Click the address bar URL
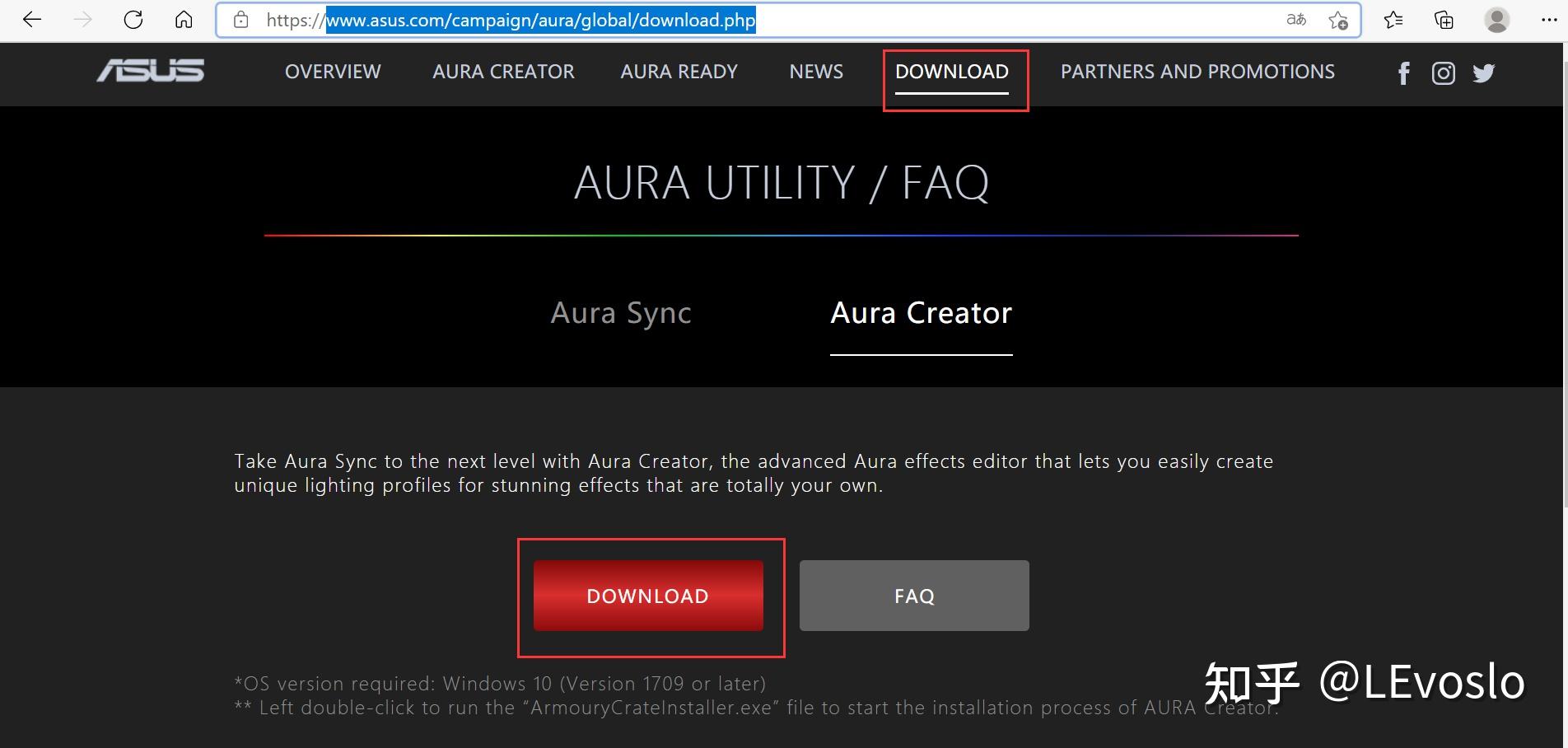The height and width of the screenshot is (748, 1568). [541, 19]
